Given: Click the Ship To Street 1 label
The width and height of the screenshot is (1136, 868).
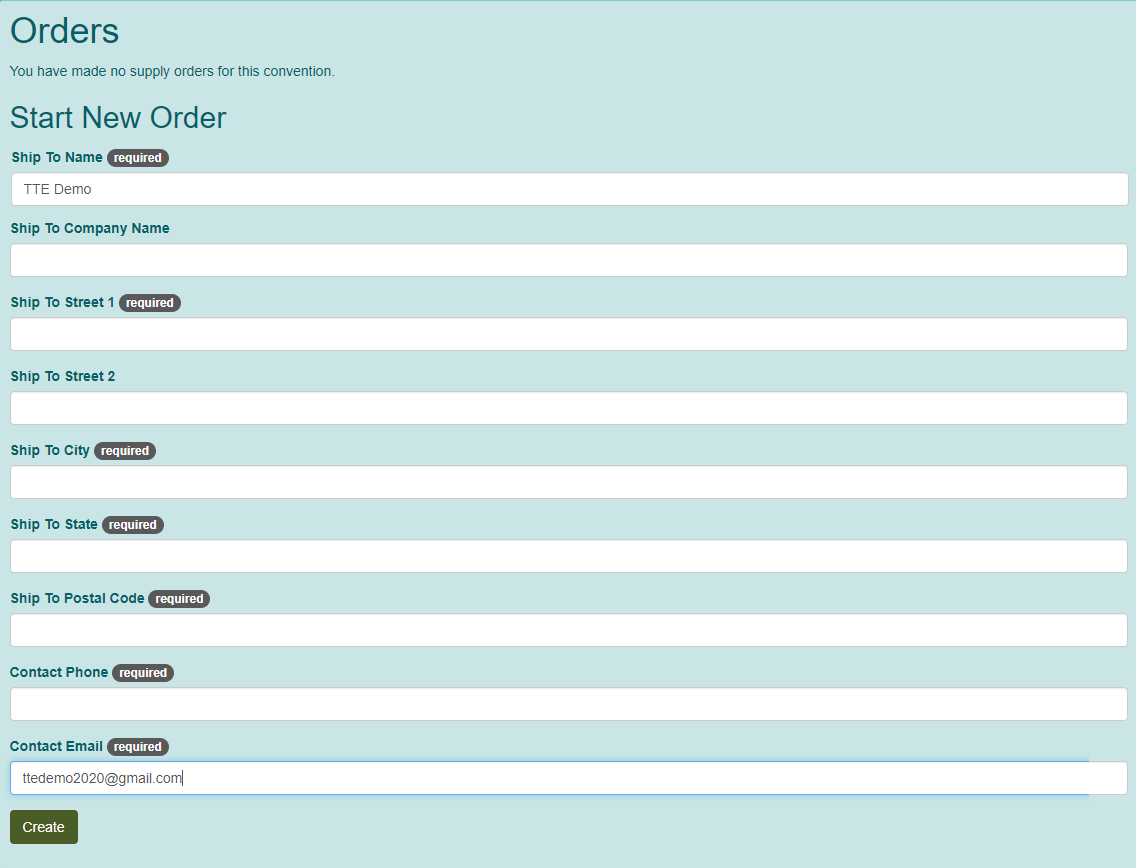Looking at the screenshot, I should (x=62, y=302).
